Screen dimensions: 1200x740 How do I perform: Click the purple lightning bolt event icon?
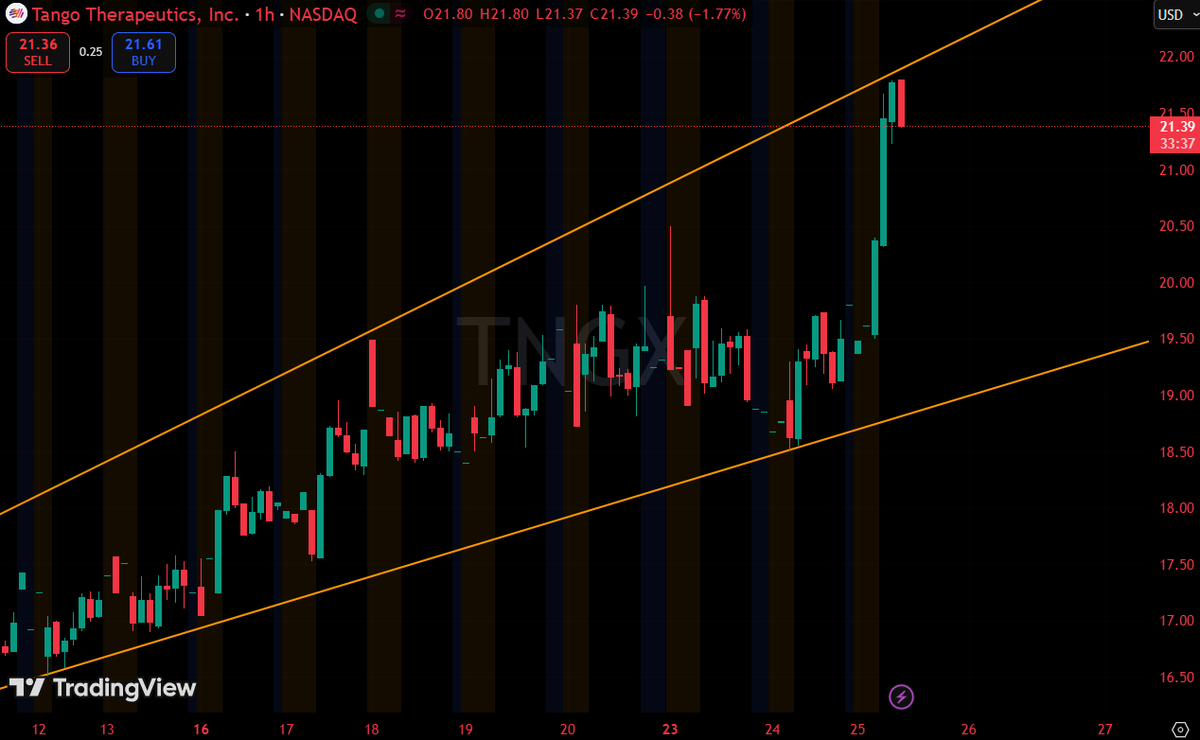pos(901,696)
